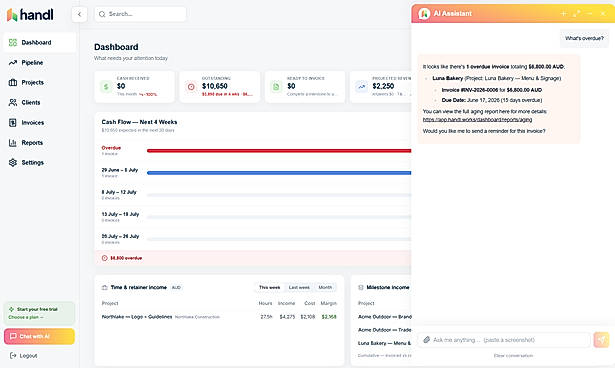Image resolution: width=615 pixels, height=368 pixels.
Task: Click the paperclip attach icon in chat
Action: tap(426, 340)
